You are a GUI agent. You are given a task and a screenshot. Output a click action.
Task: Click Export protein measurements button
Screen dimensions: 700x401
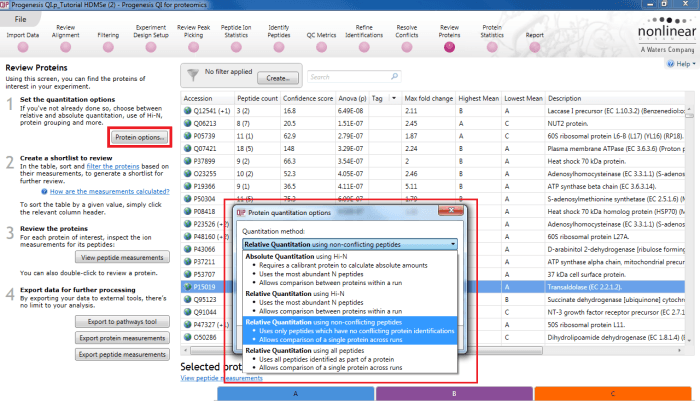tap(122, 338)
